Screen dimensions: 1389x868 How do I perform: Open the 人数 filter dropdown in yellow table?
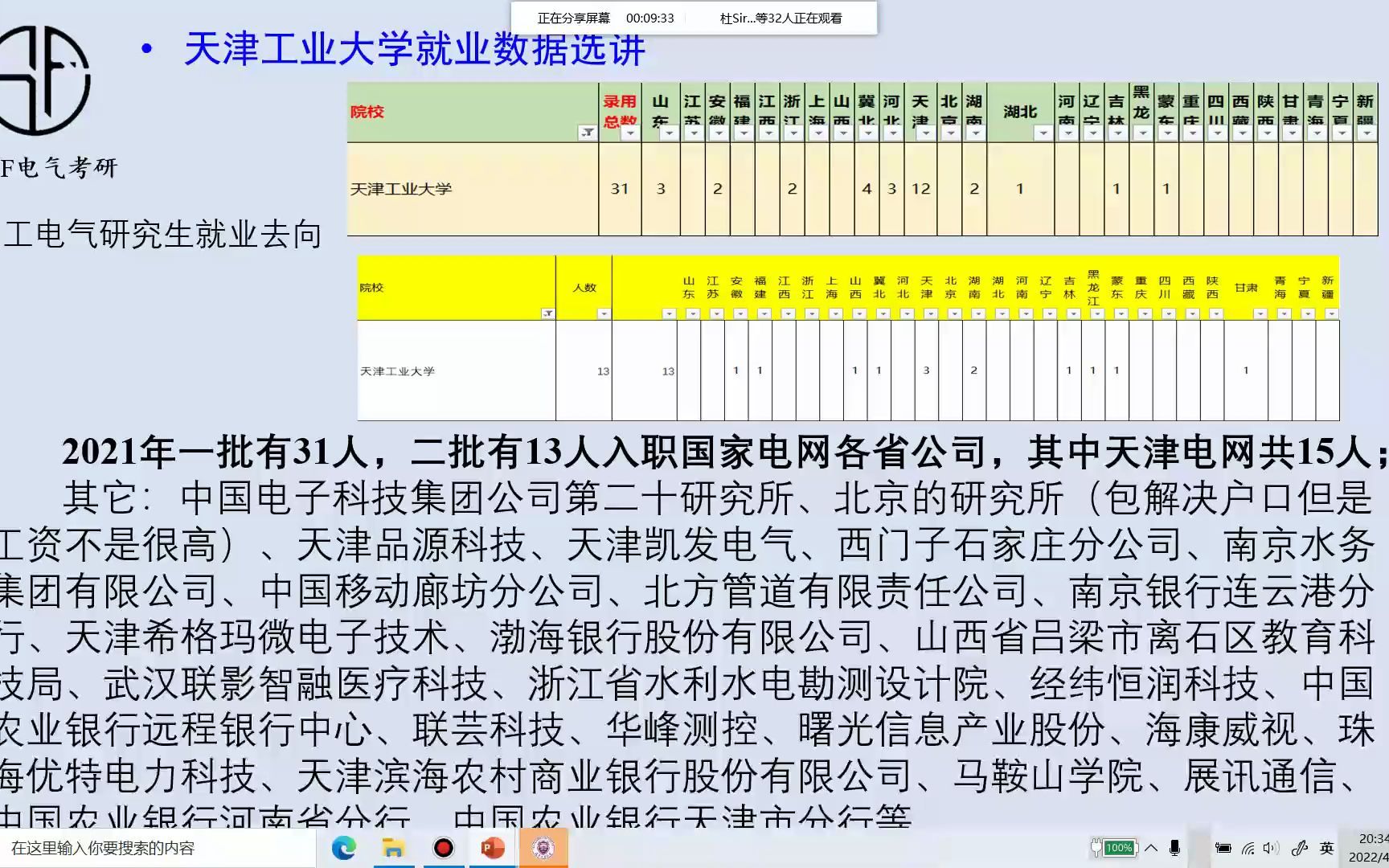pos(604,313)
